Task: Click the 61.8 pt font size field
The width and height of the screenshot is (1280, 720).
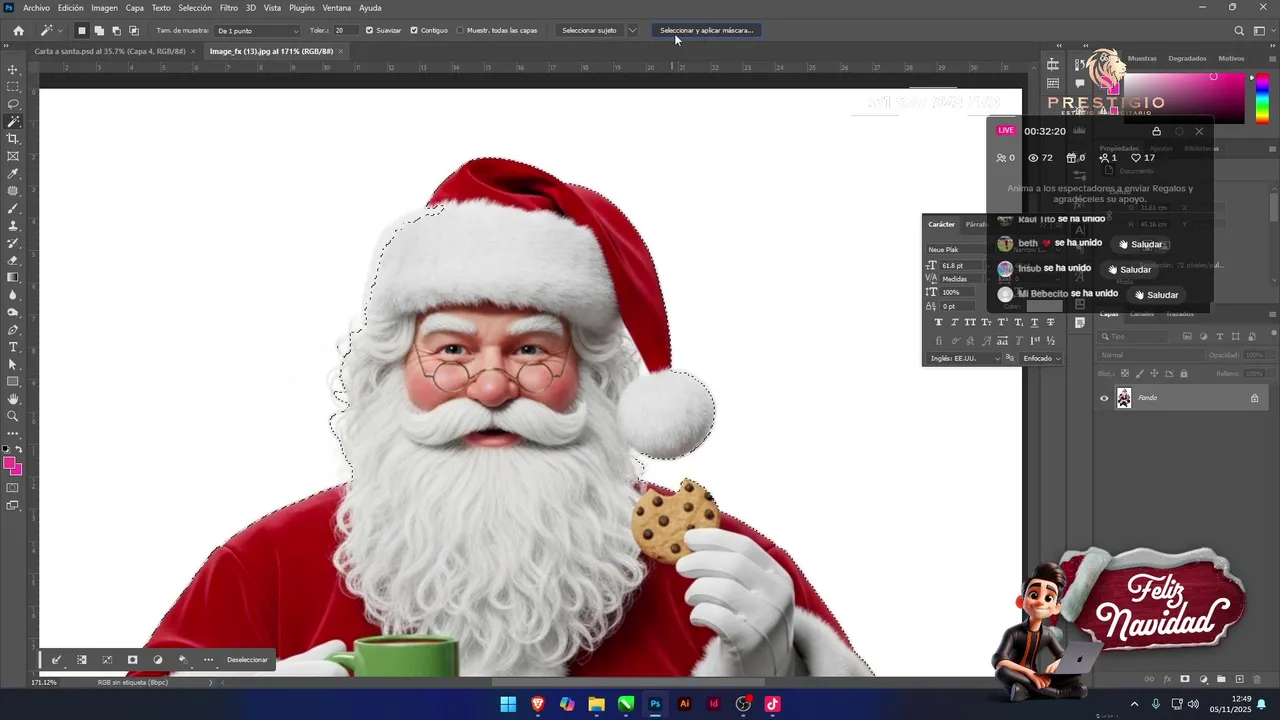Action: tap(964, 265)
